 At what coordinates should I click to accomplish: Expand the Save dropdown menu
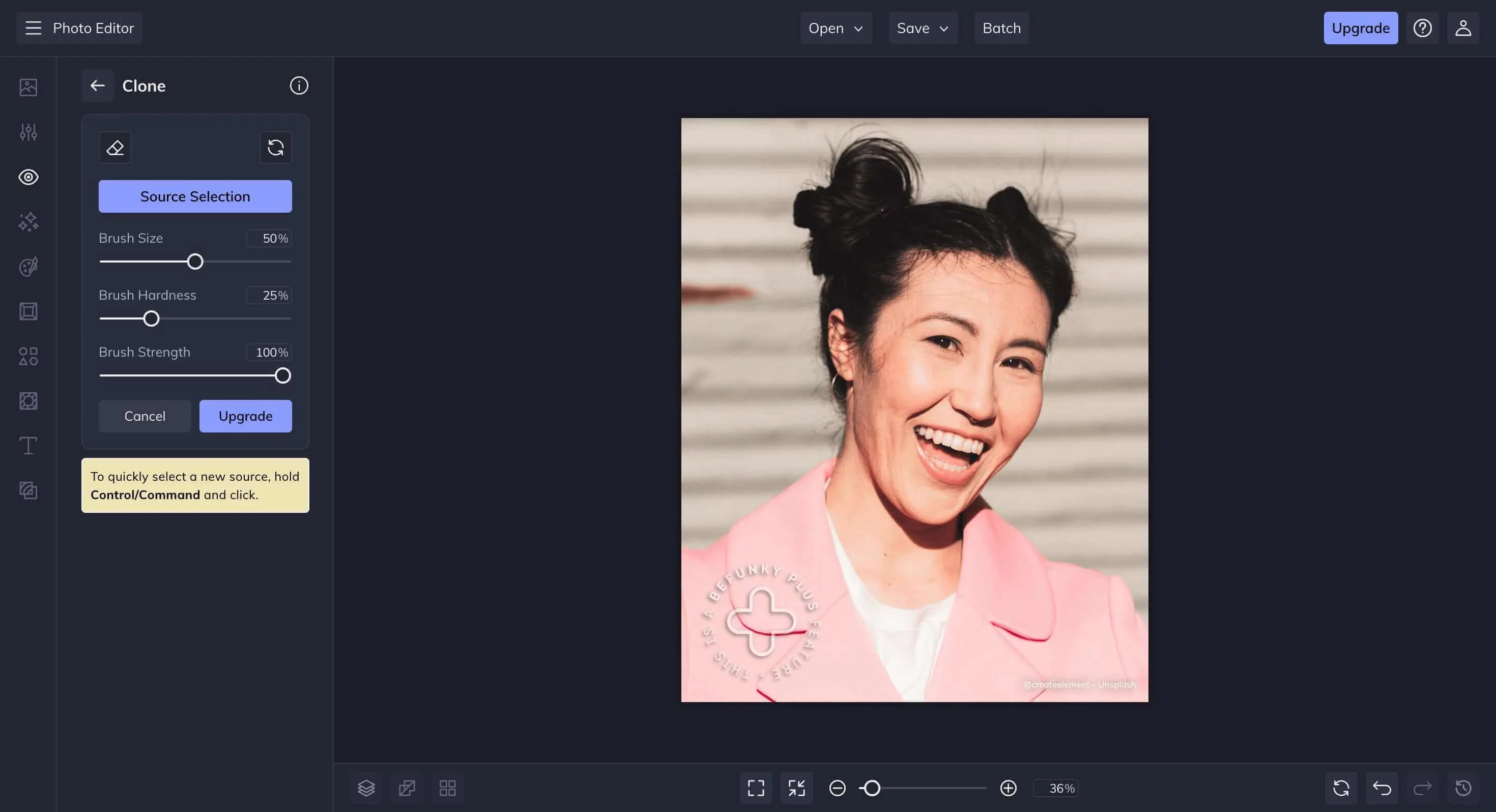tap(922, 28)
